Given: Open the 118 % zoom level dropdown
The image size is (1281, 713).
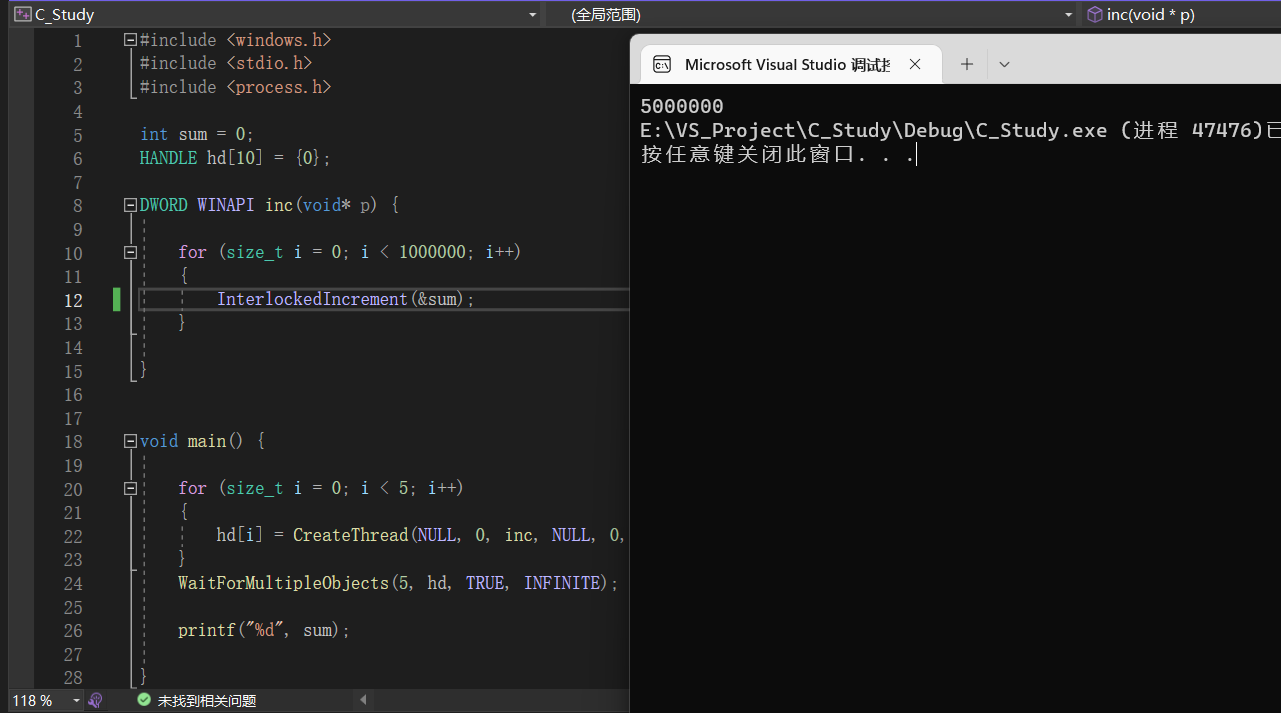Looking at the screenshot, I should 76,701.
